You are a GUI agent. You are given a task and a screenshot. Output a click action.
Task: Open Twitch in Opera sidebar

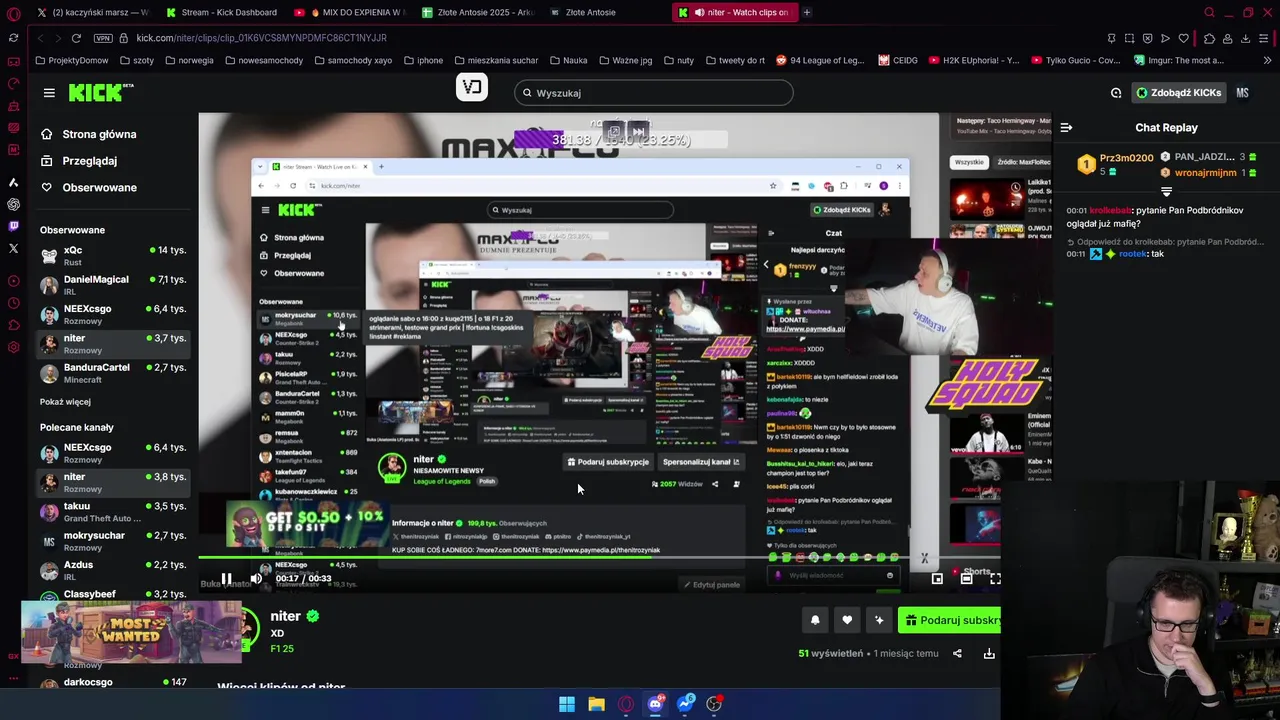(13, 226)
